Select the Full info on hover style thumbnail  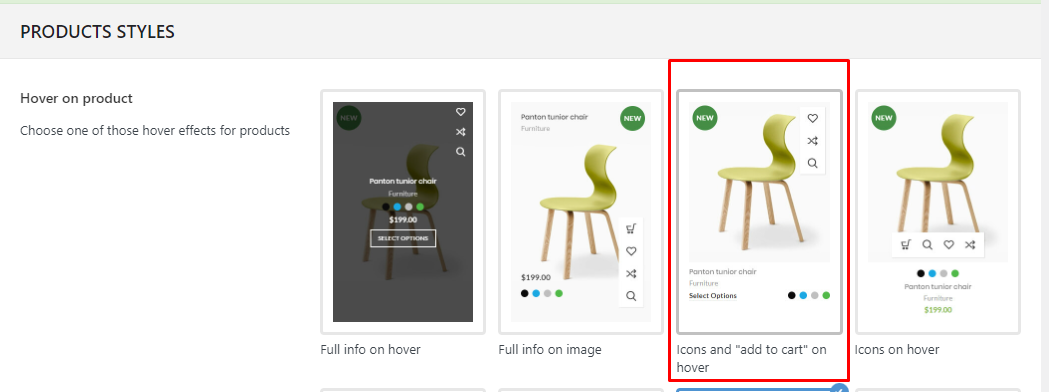(403, 212)
